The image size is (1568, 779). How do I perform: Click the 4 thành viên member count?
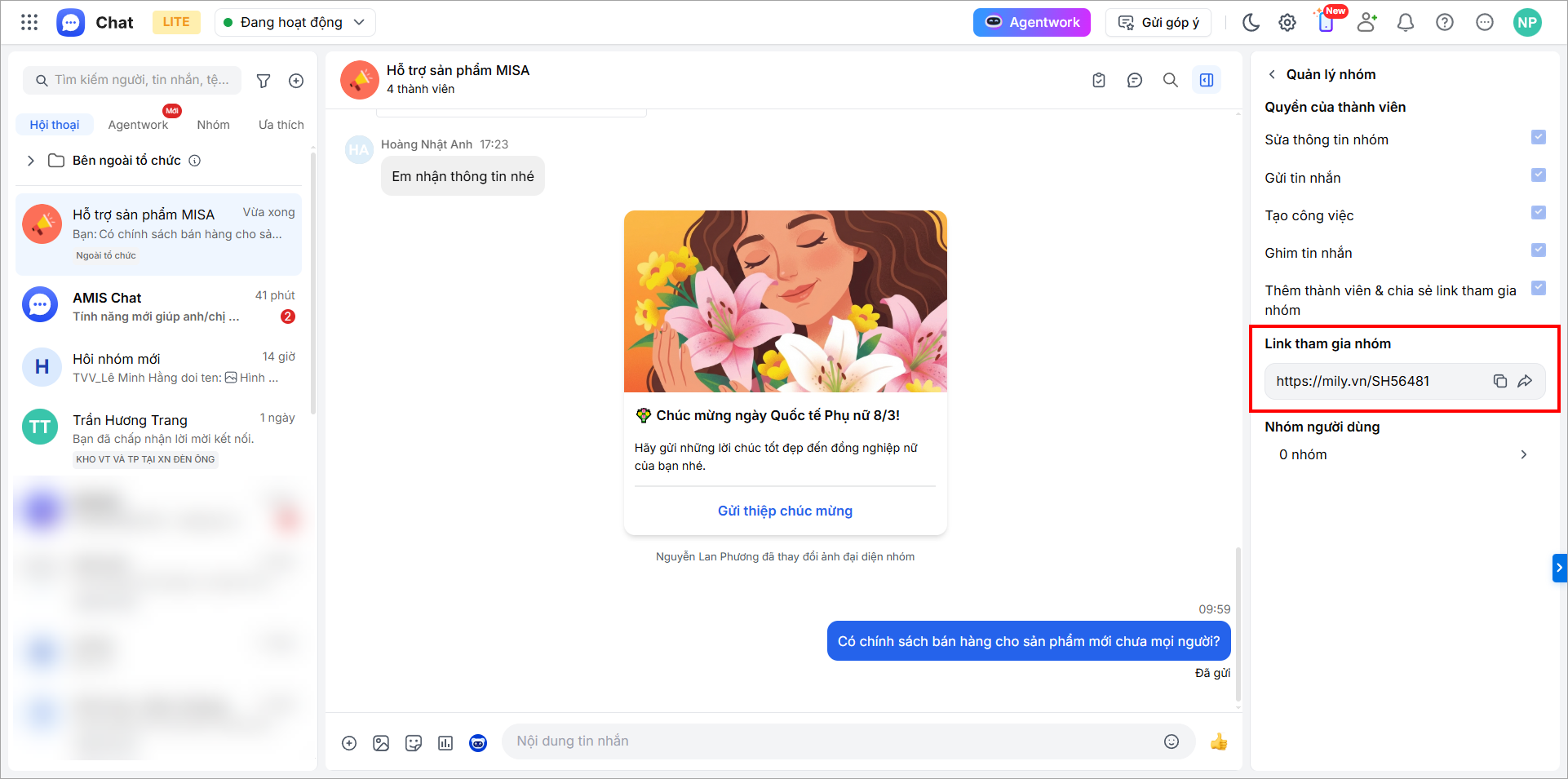[420, 89]
